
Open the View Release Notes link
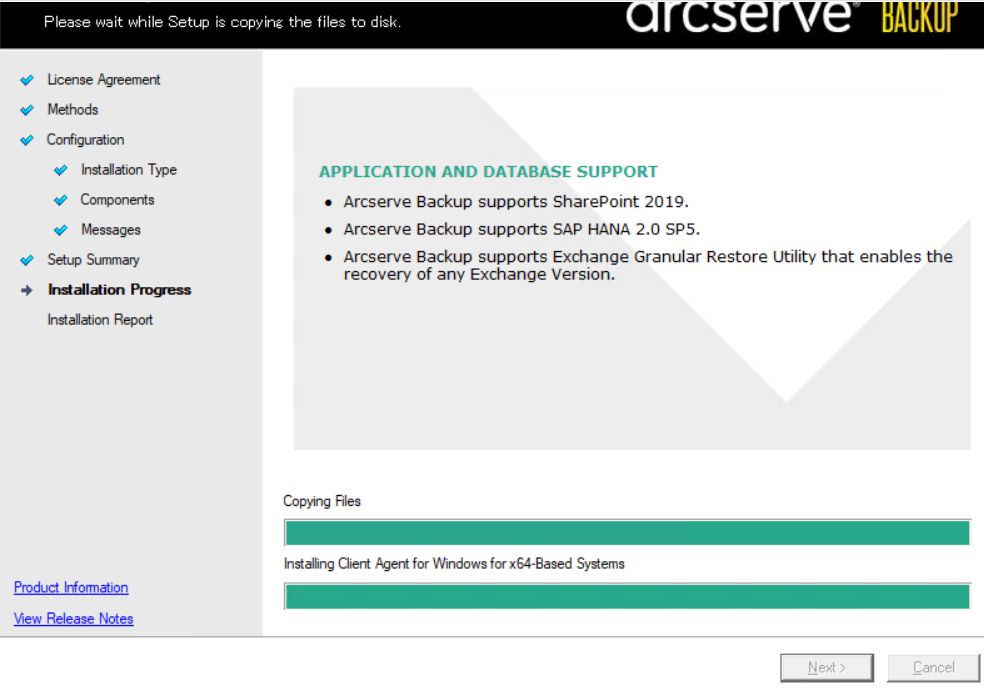point(73,619)
